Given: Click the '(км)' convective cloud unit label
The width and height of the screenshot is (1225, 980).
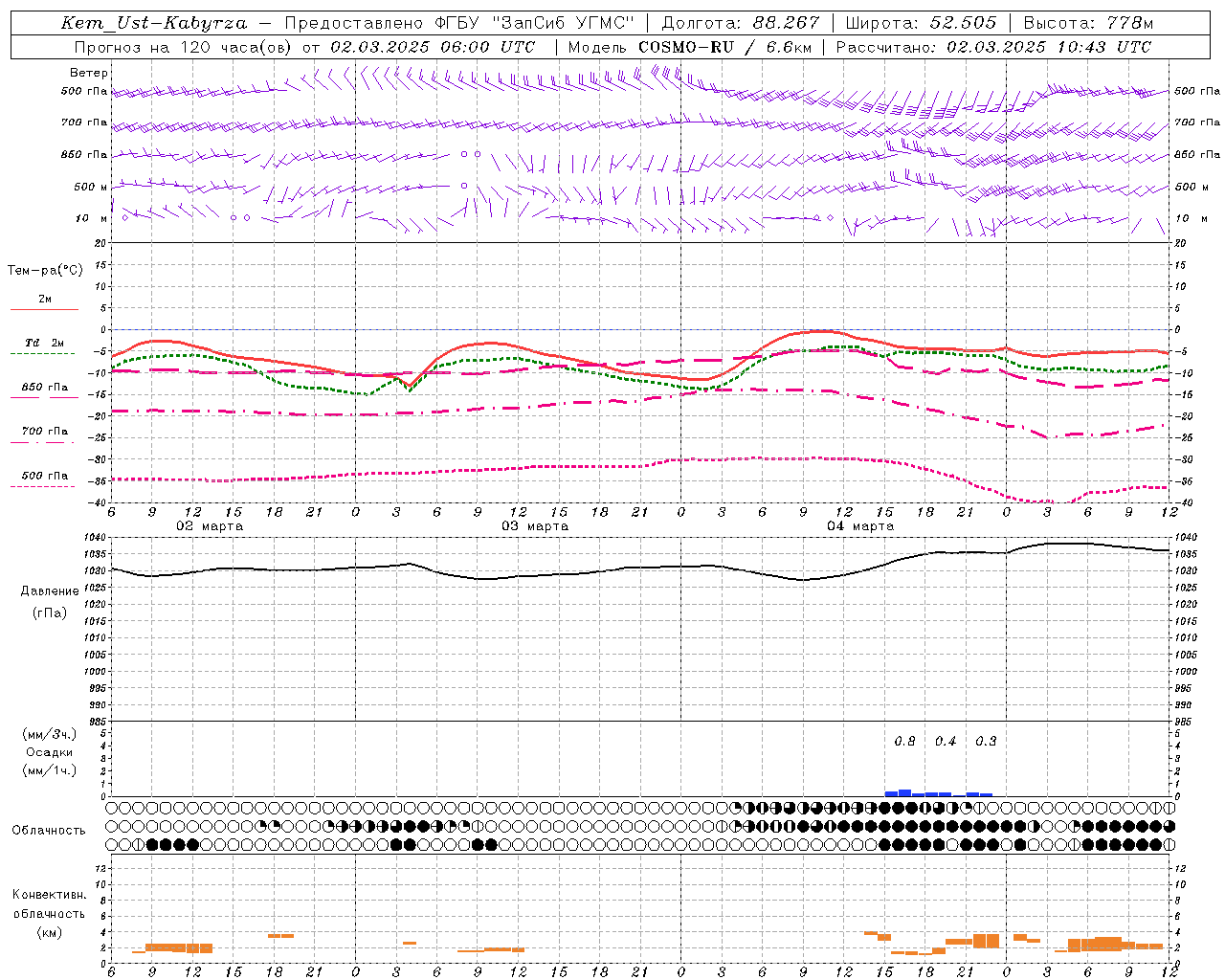Looking at the screenshot, I should click(50, 932).
